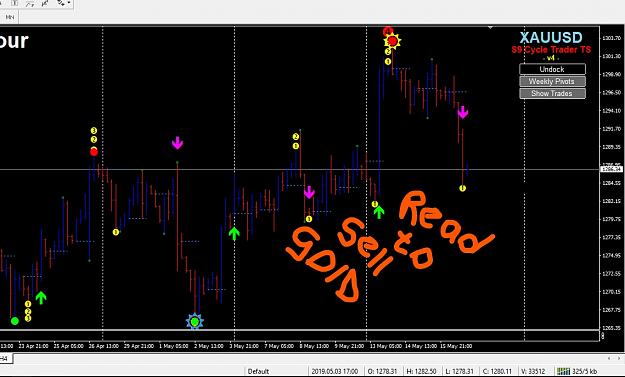Click the 1291.70 price scale label
Image resolution: width=625 pixels, height=377 pixels.
click(x=611, y=129)
